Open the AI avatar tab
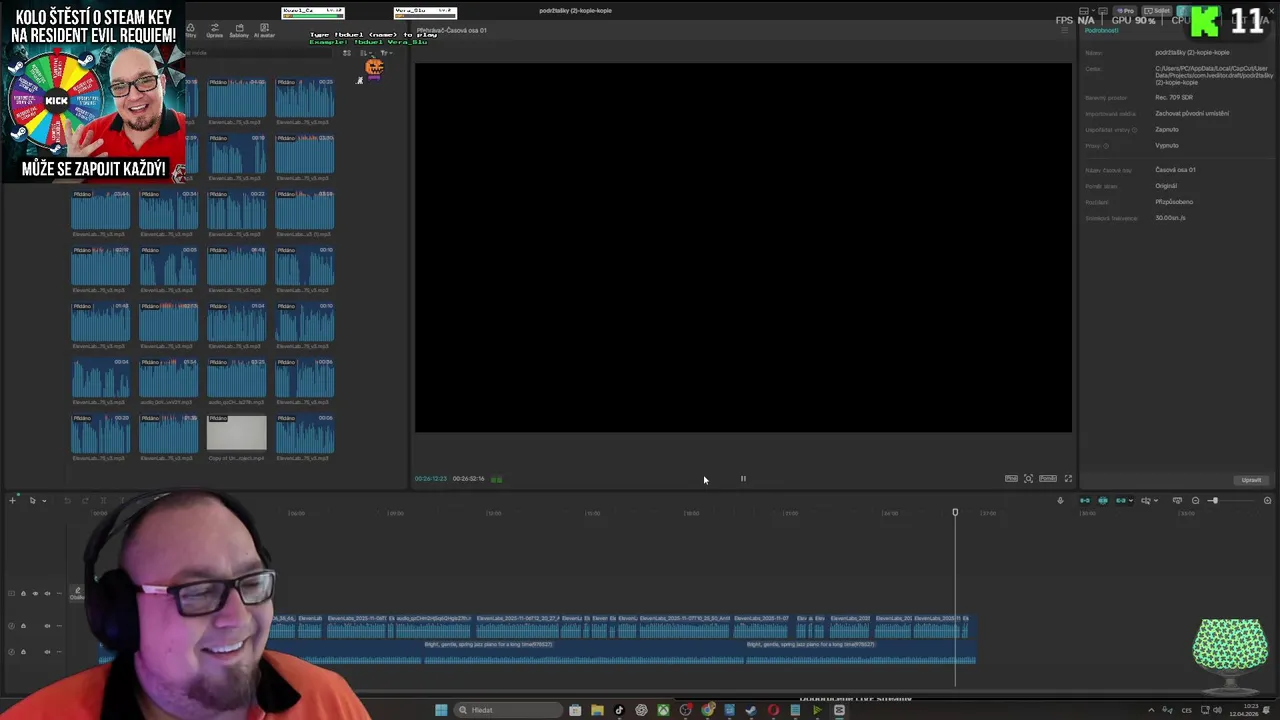Image resolution: width=1280 pixels, height=720 pixels. (x=264, y=32)
